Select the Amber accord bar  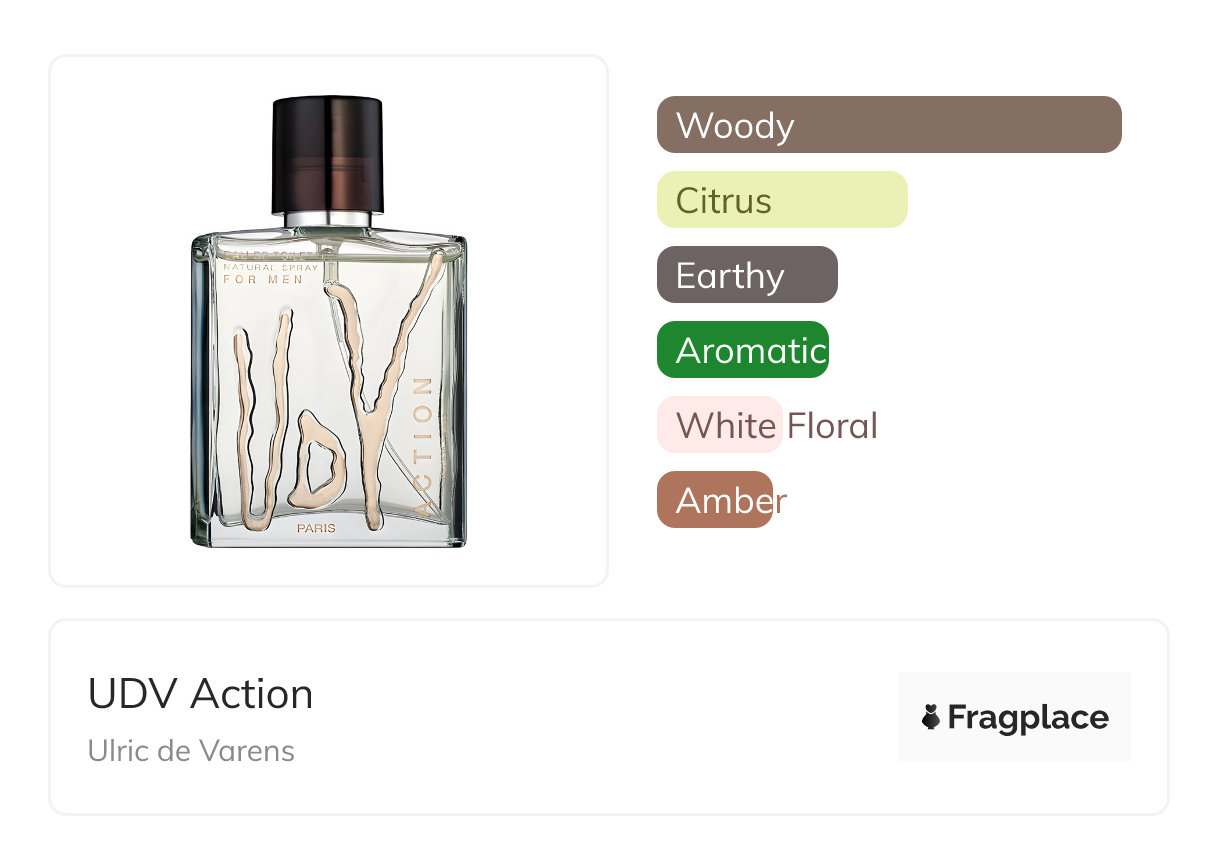(715, 500)
